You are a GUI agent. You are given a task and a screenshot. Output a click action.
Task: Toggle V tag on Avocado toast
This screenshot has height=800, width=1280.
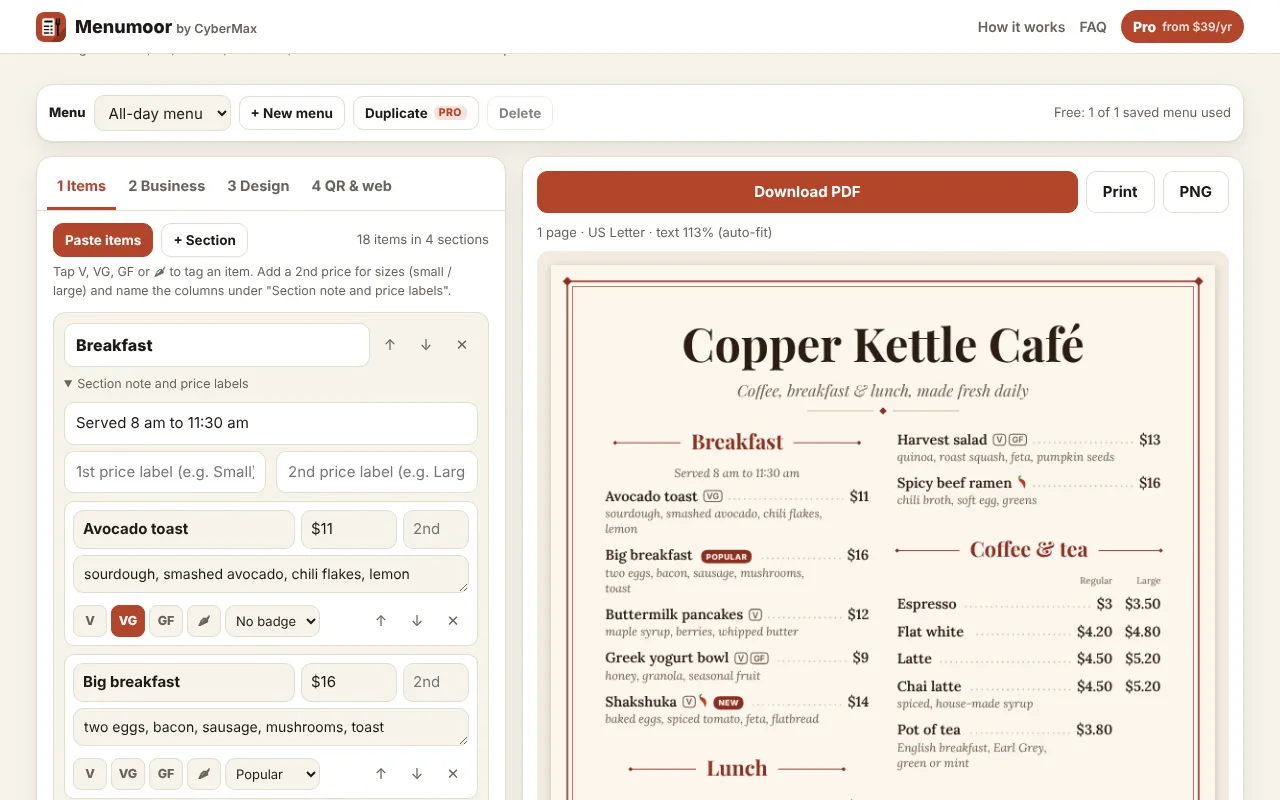pos(90,621)
